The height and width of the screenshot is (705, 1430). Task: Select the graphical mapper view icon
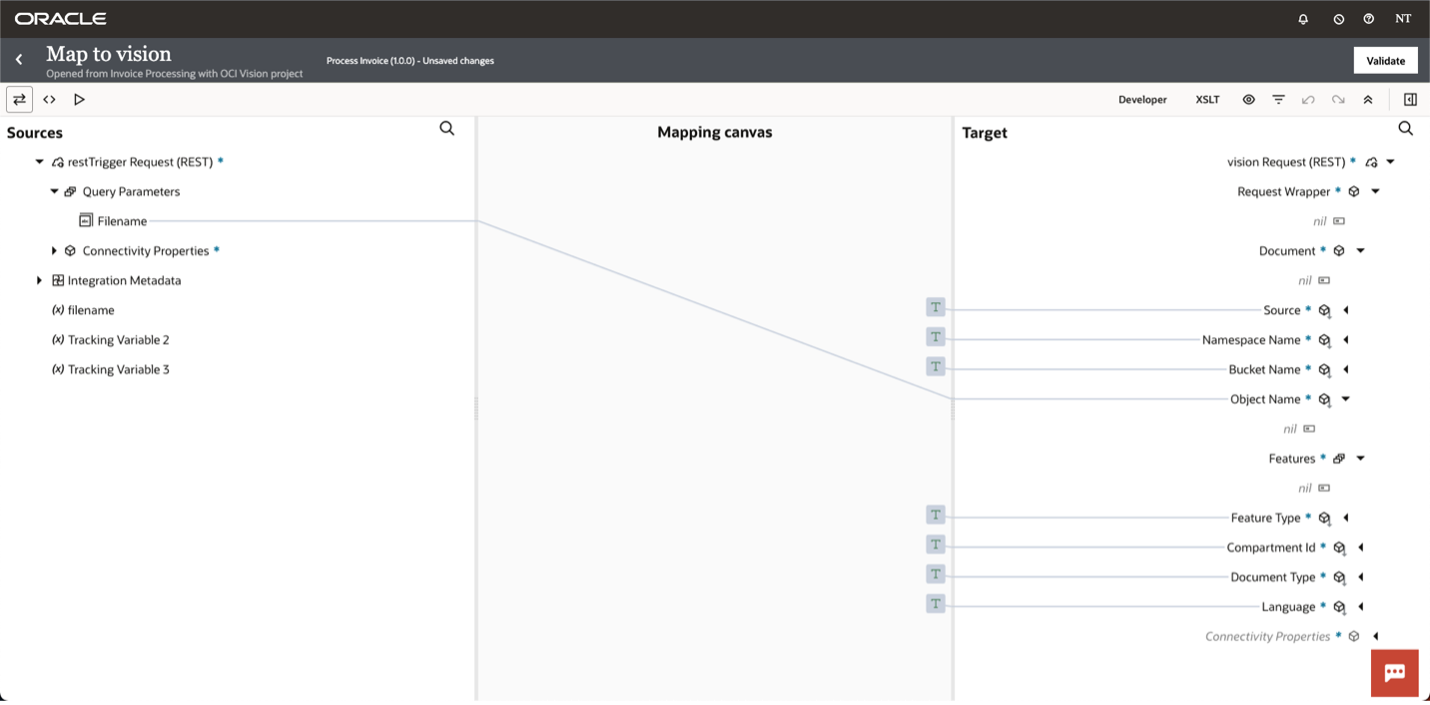coord(20,99)
